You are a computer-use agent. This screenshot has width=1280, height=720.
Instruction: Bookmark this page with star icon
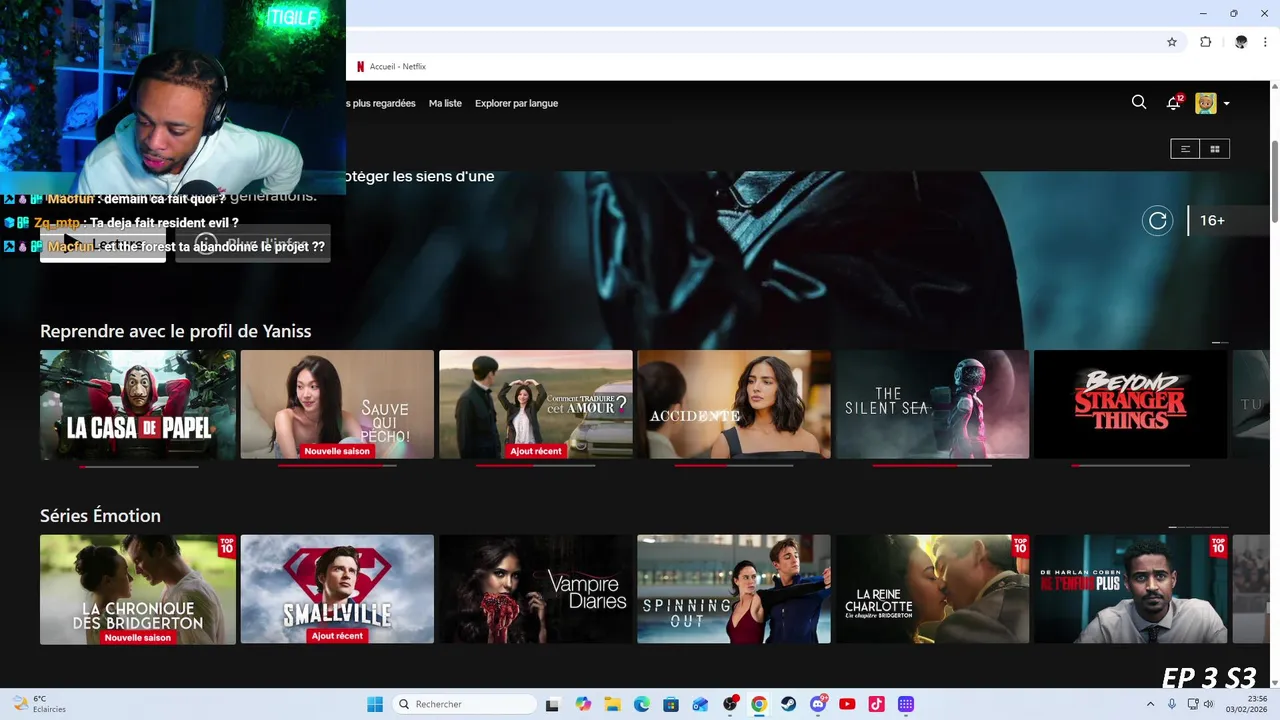coord(1172,42)
